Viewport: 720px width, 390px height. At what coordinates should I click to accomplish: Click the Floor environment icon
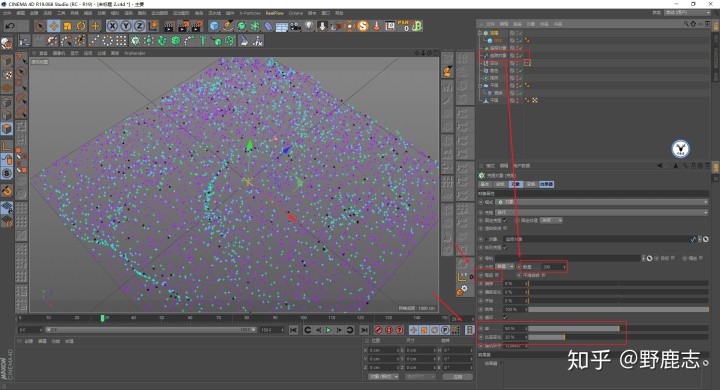click(282, 26)
